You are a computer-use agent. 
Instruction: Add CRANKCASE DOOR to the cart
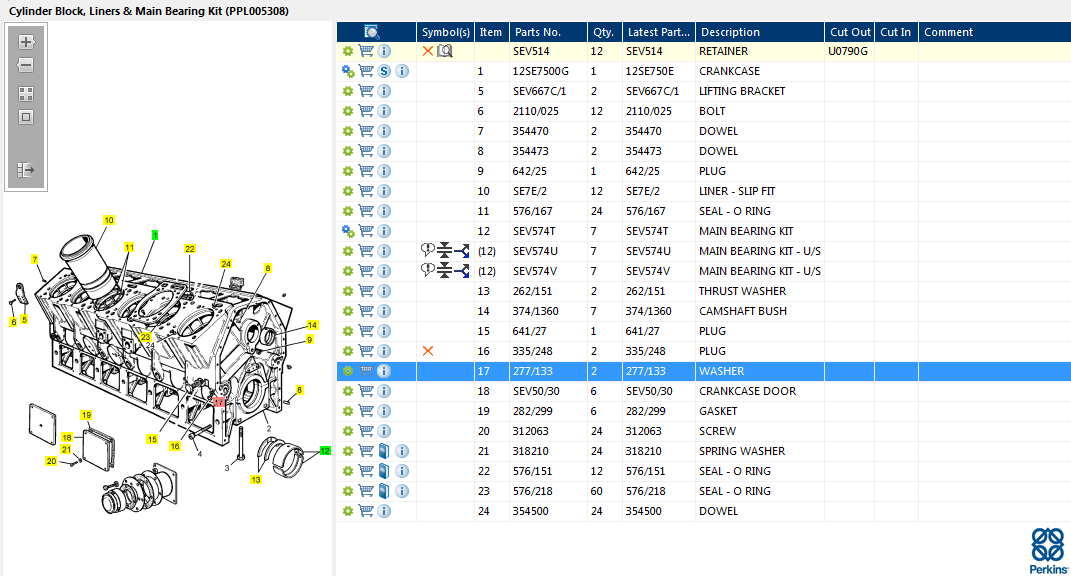[x=366, y=391]
